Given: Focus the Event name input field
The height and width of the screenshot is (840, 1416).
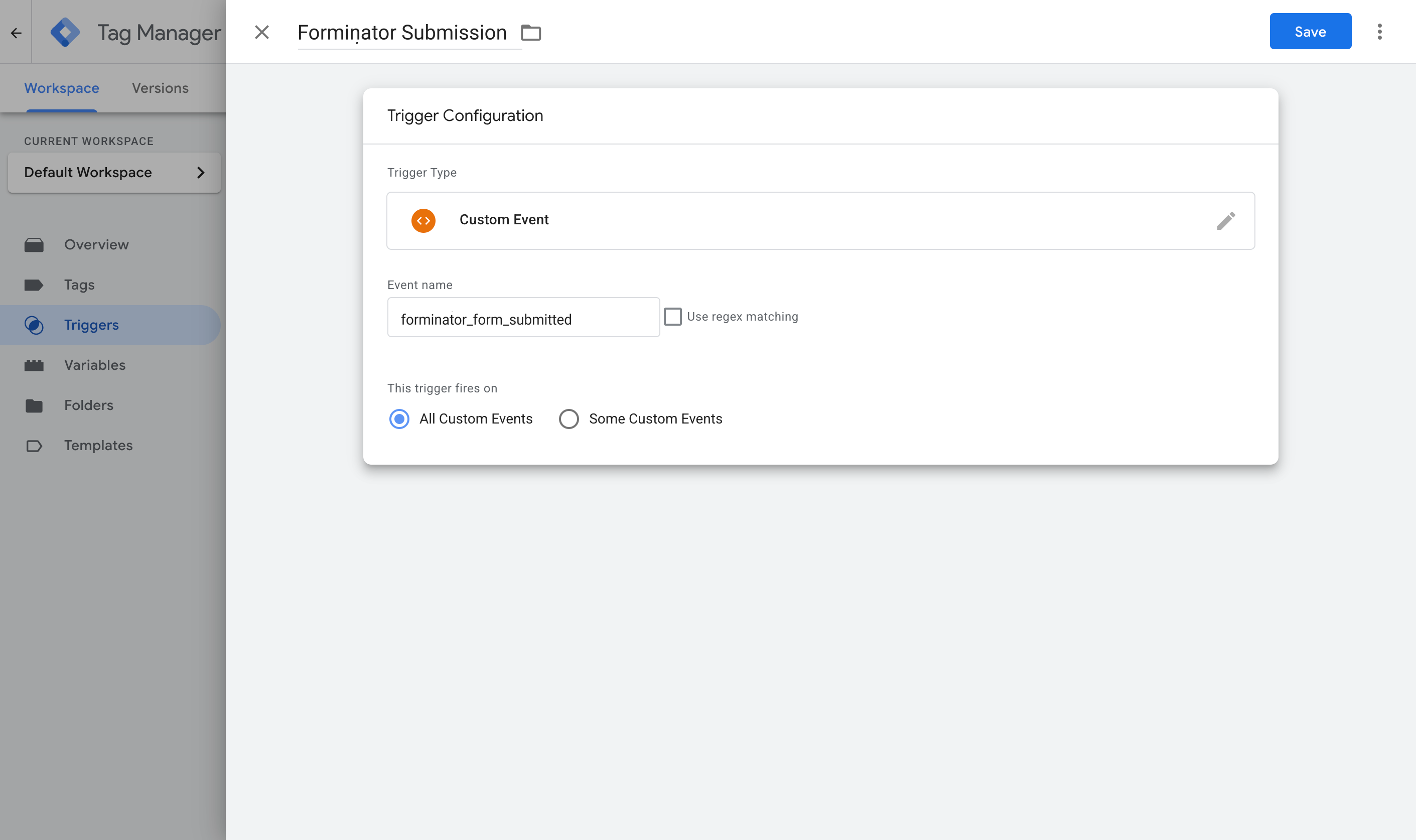Looking at the screenshot, I should pos(523,318).
